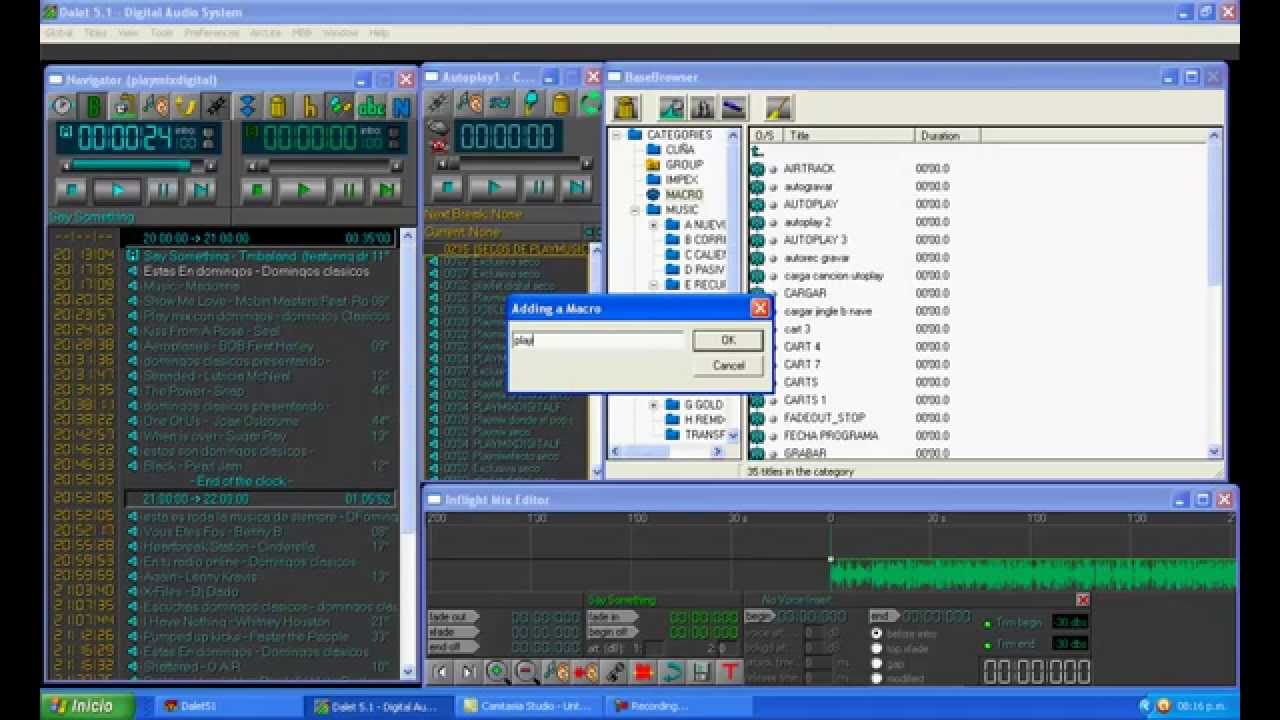Click the teal loop arrows icon in Mix Editor

(672, 672)
